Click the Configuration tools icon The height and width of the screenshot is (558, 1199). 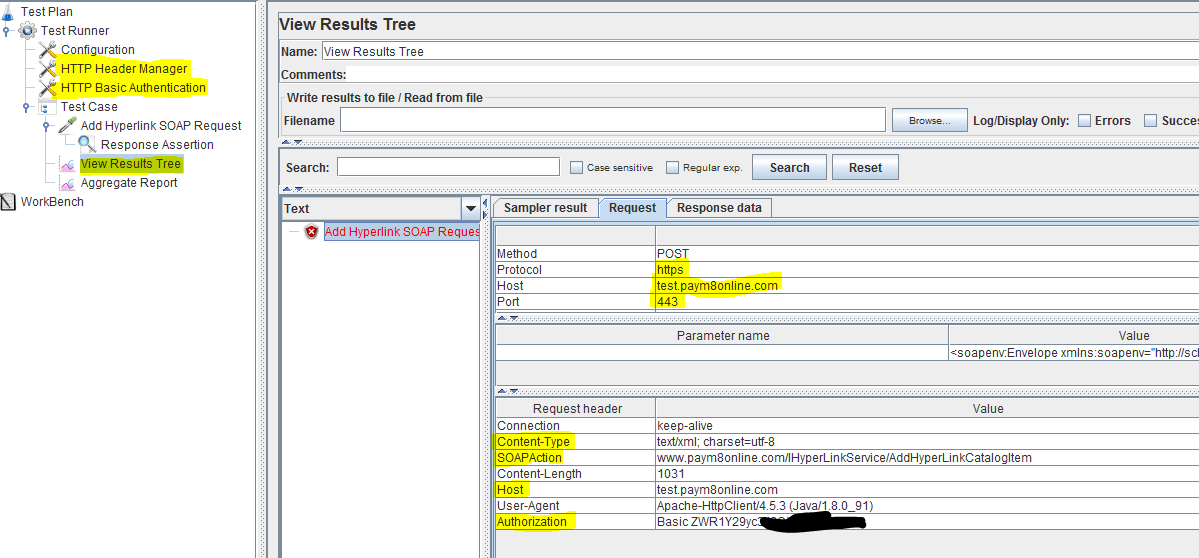pos(47,50)
